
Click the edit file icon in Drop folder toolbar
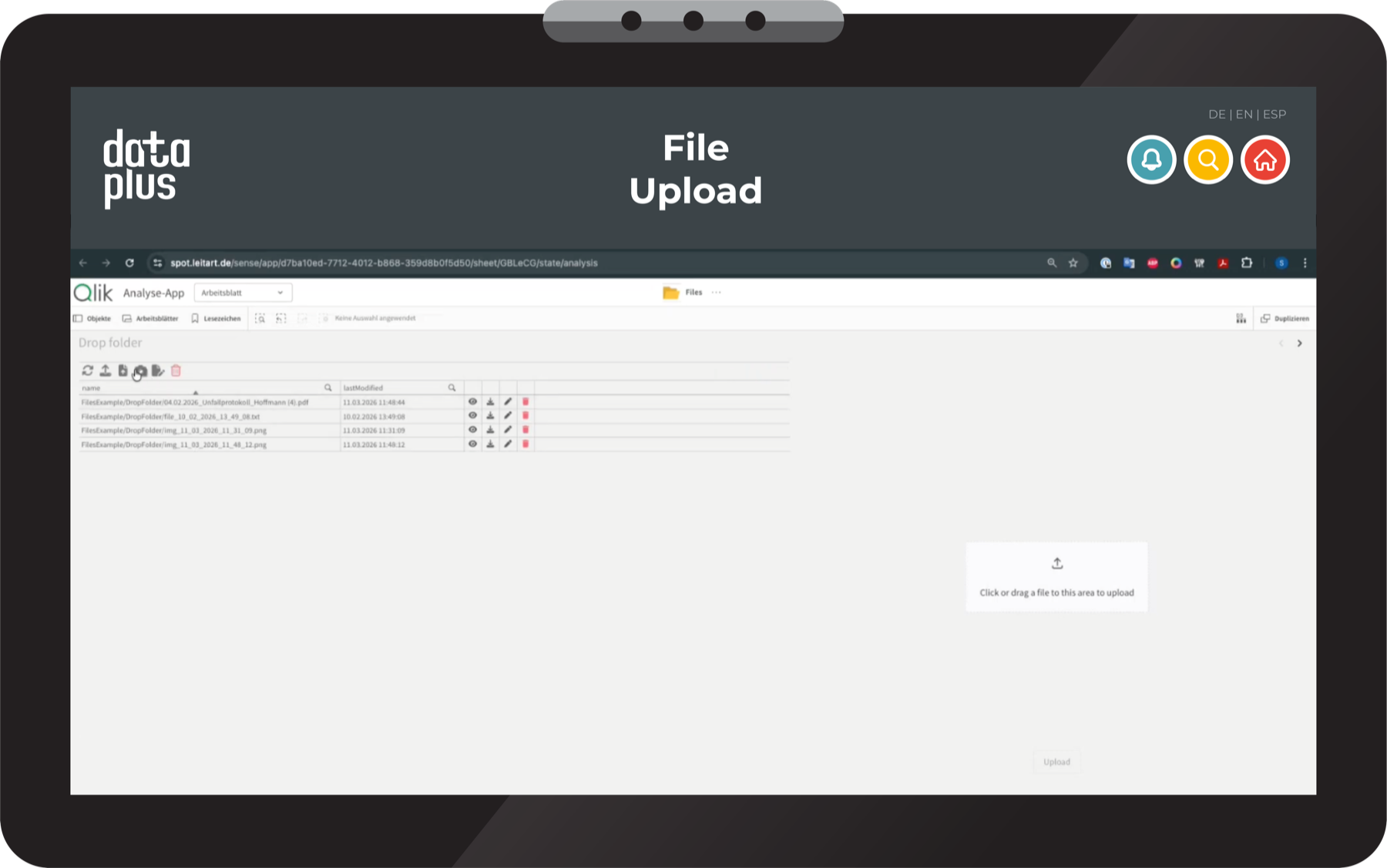coord(158,370)
